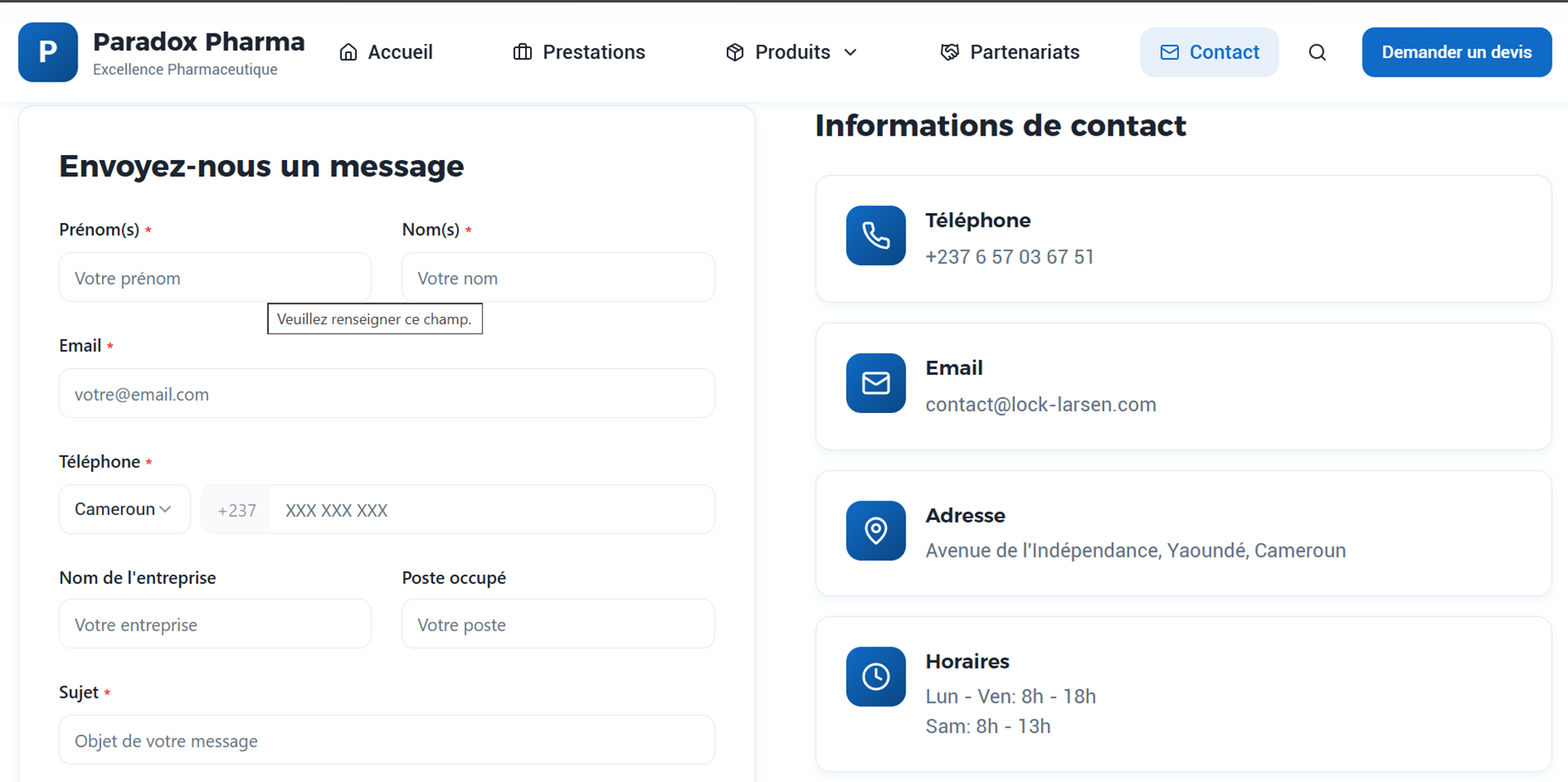Click the Objet de votre message field
This screenshot has width=1568, height=782.
[x=386, y=740]
